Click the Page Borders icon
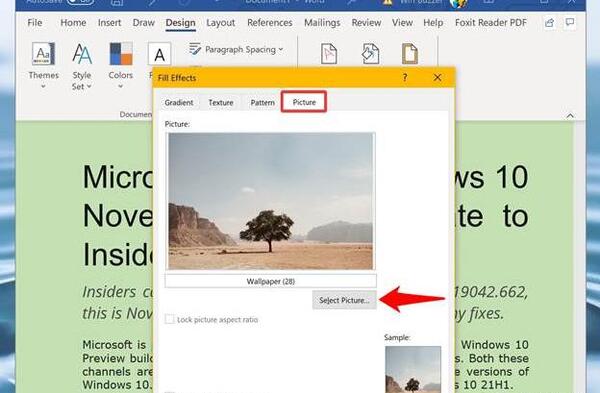 click(410, 54)
